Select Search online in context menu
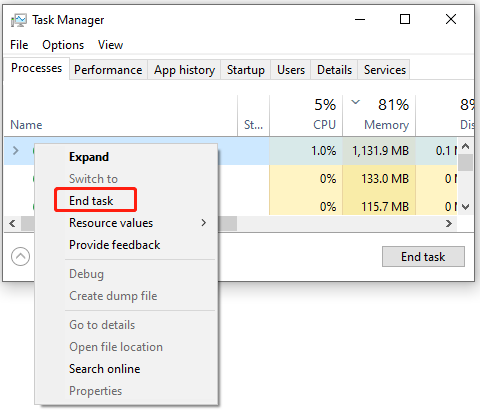This screenshot has height=411, width=480. coord(127,369)
